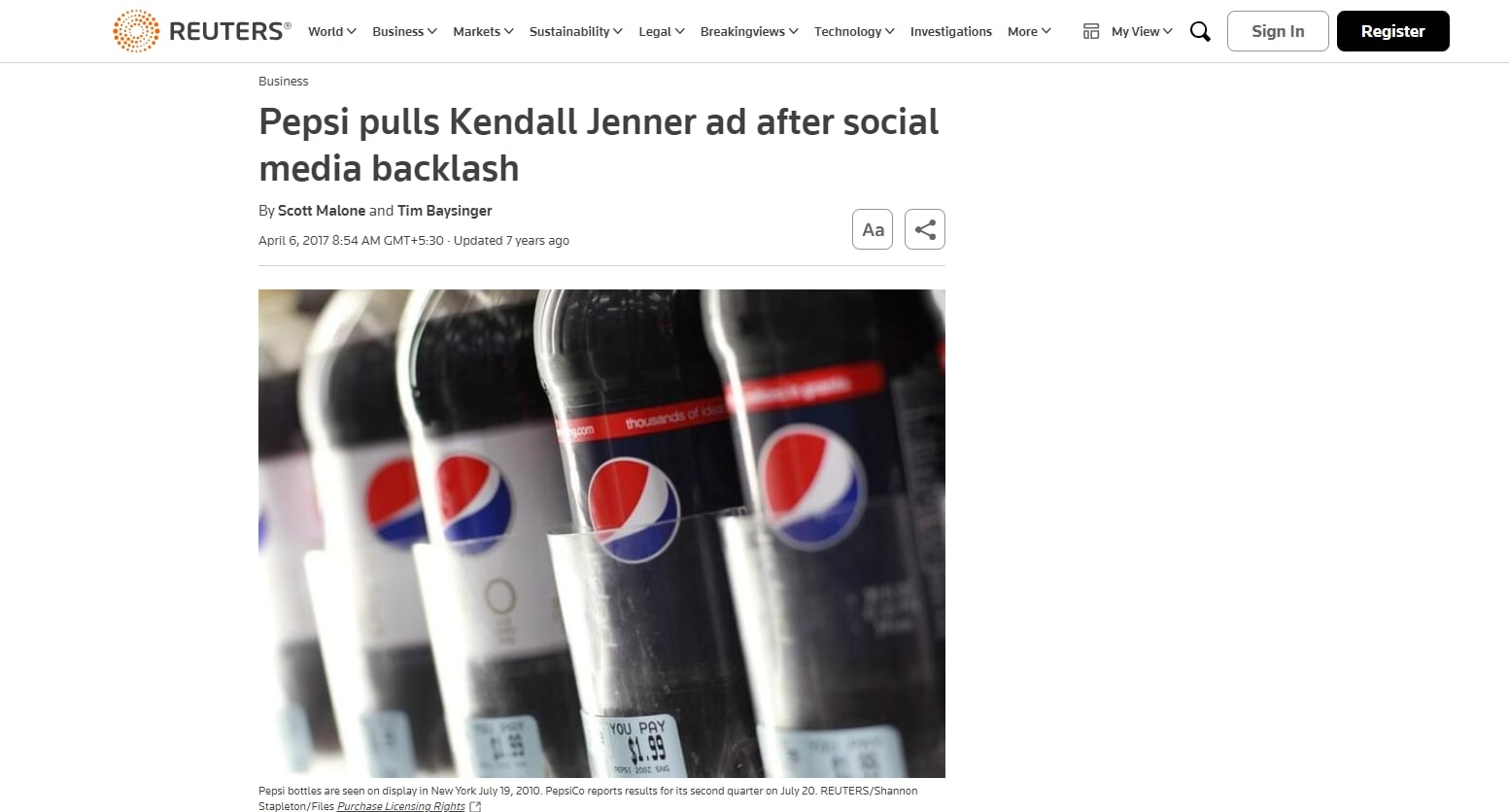The image size is (1509, 812).
Task: Open author Scott Malone's page
Action: [x=322, y=211]
